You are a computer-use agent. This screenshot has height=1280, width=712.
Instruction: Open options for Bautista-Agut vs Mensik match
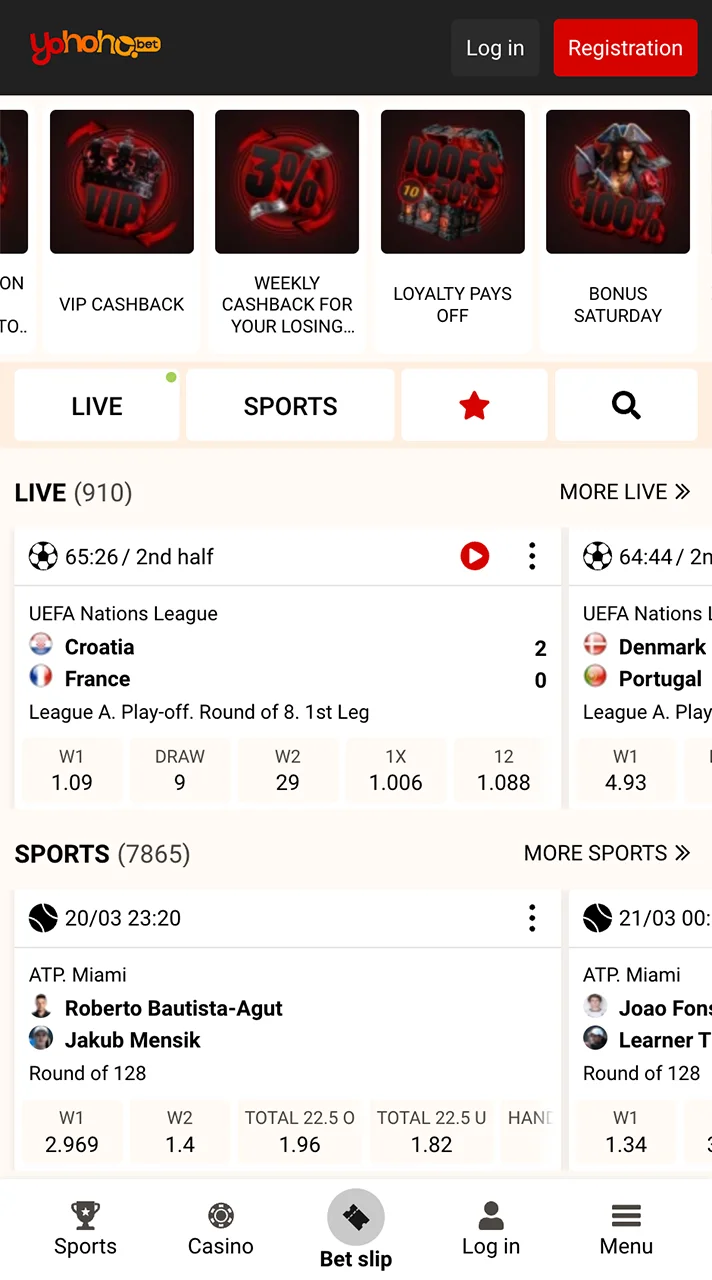pos(532,918)
